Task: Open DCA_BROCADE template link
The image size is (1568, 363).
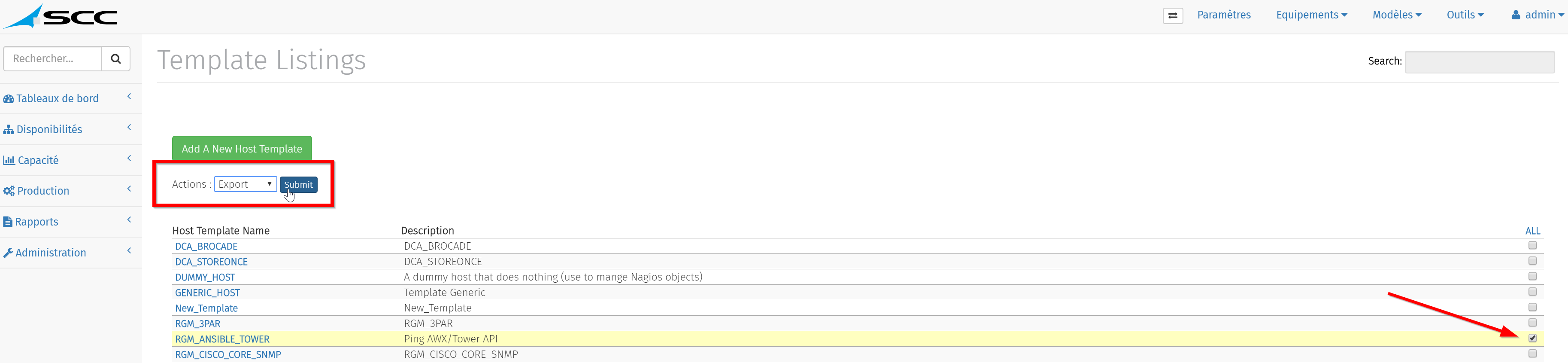Action: [206, 246]
